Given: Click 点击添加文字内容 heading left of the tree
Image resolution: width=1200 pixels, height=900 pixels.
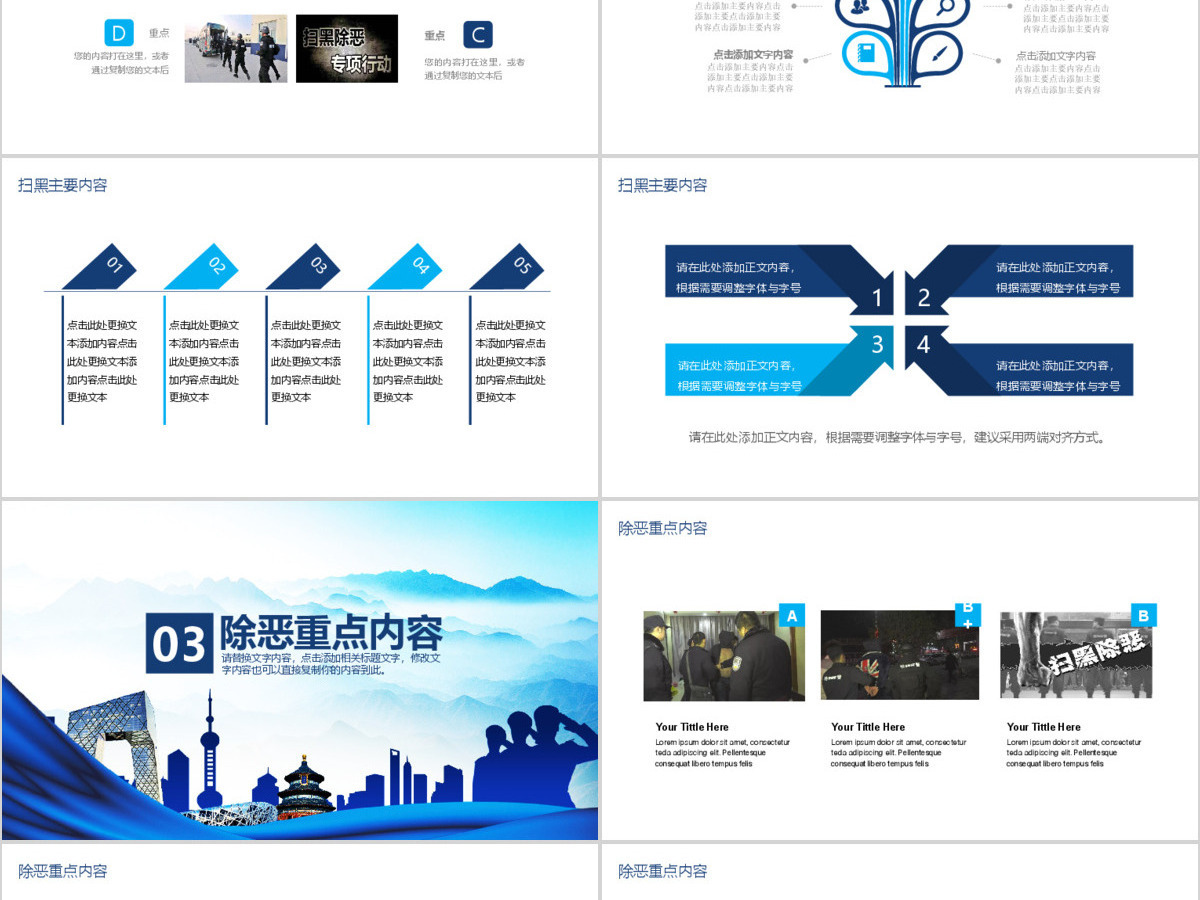Looking at the screenshot, I should [x=753, y=55].
